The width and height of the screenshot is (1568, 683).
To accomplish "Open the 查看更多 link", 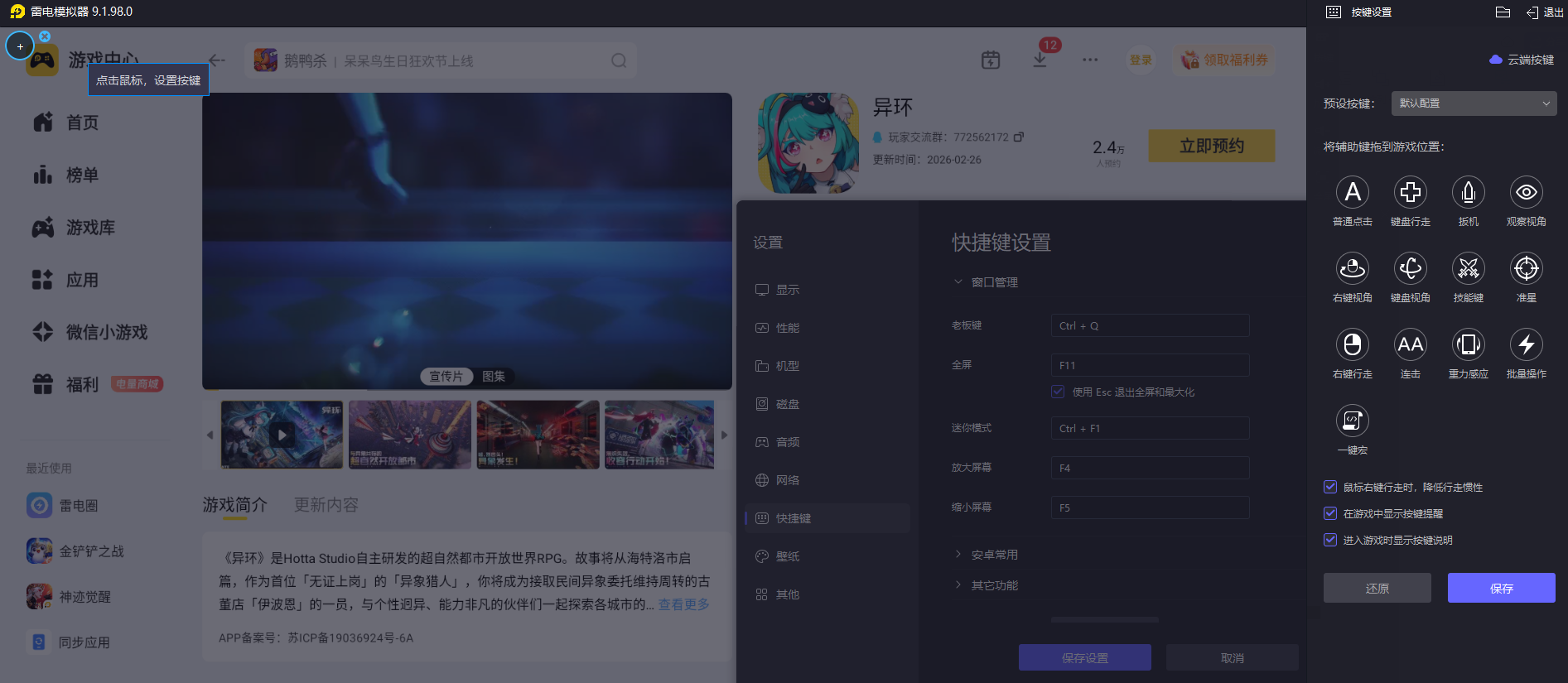I will [683, 604].
